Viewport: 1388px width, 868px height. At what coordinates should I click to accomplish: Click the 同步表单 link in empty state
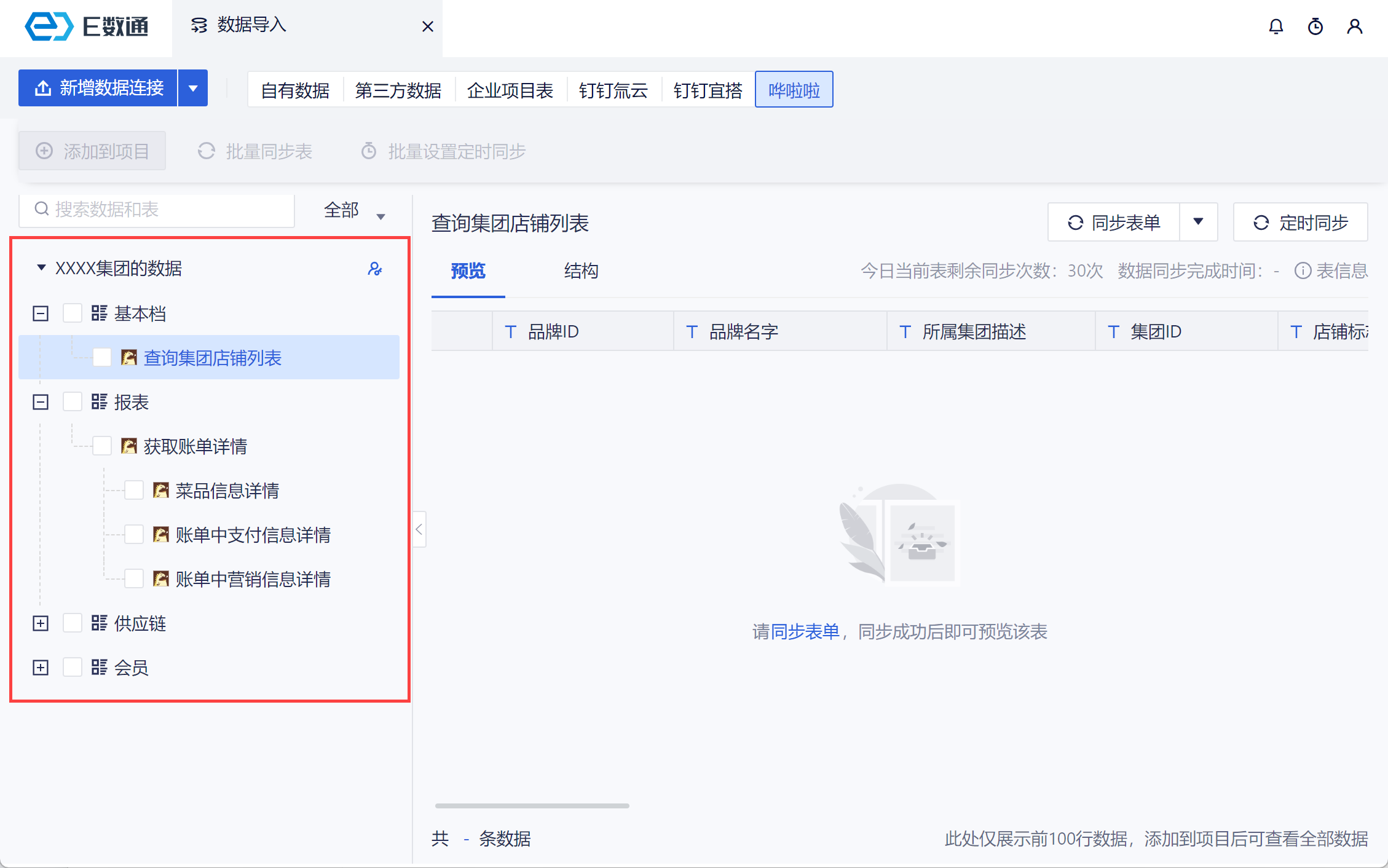coord(805,631)
